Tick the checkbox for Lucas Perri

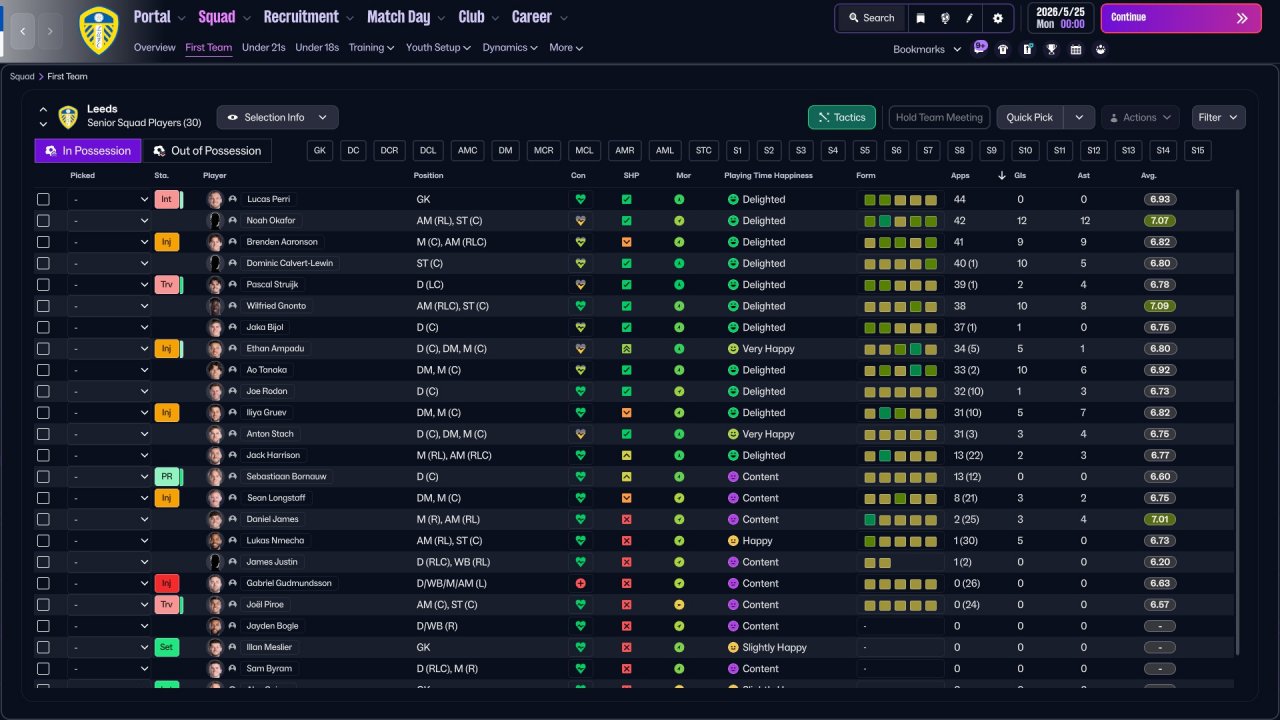point(43,199)
